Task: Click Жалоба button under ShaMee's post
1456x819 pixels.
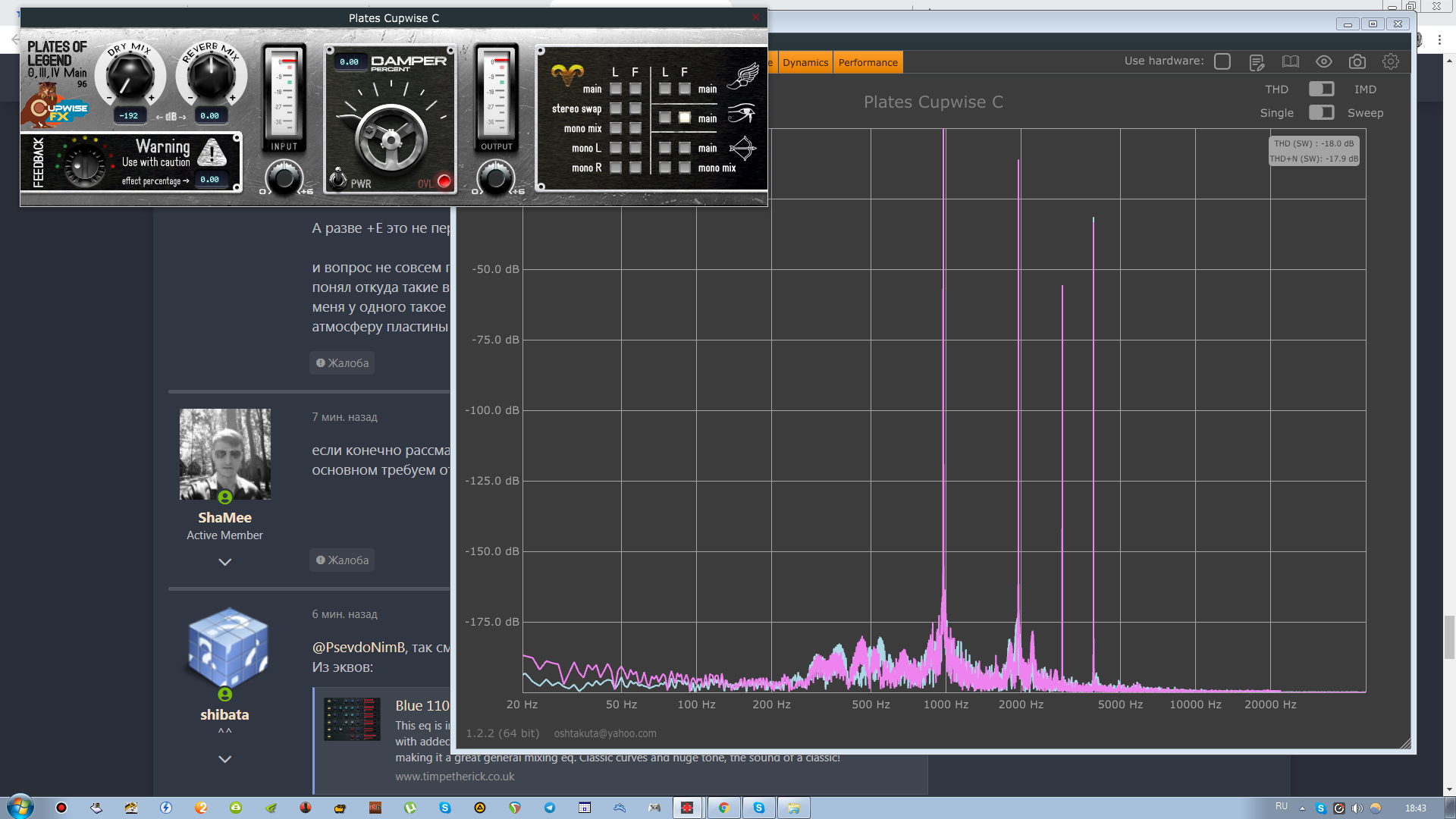Action: (342, 560)
